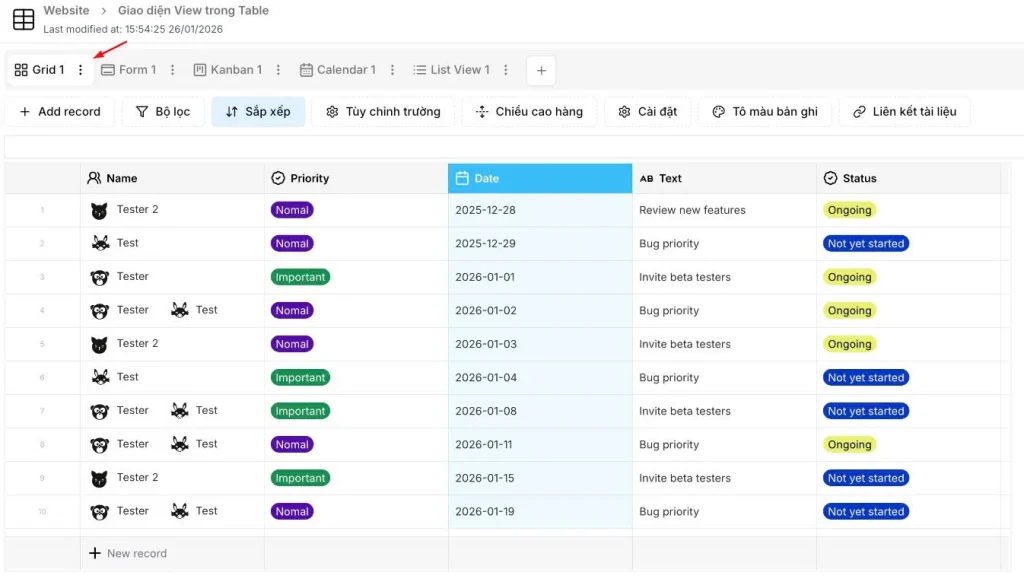Open the Grid 1 three-dot options menu
This screenshot has height=582, width=1024.
(x=81, y=70)
